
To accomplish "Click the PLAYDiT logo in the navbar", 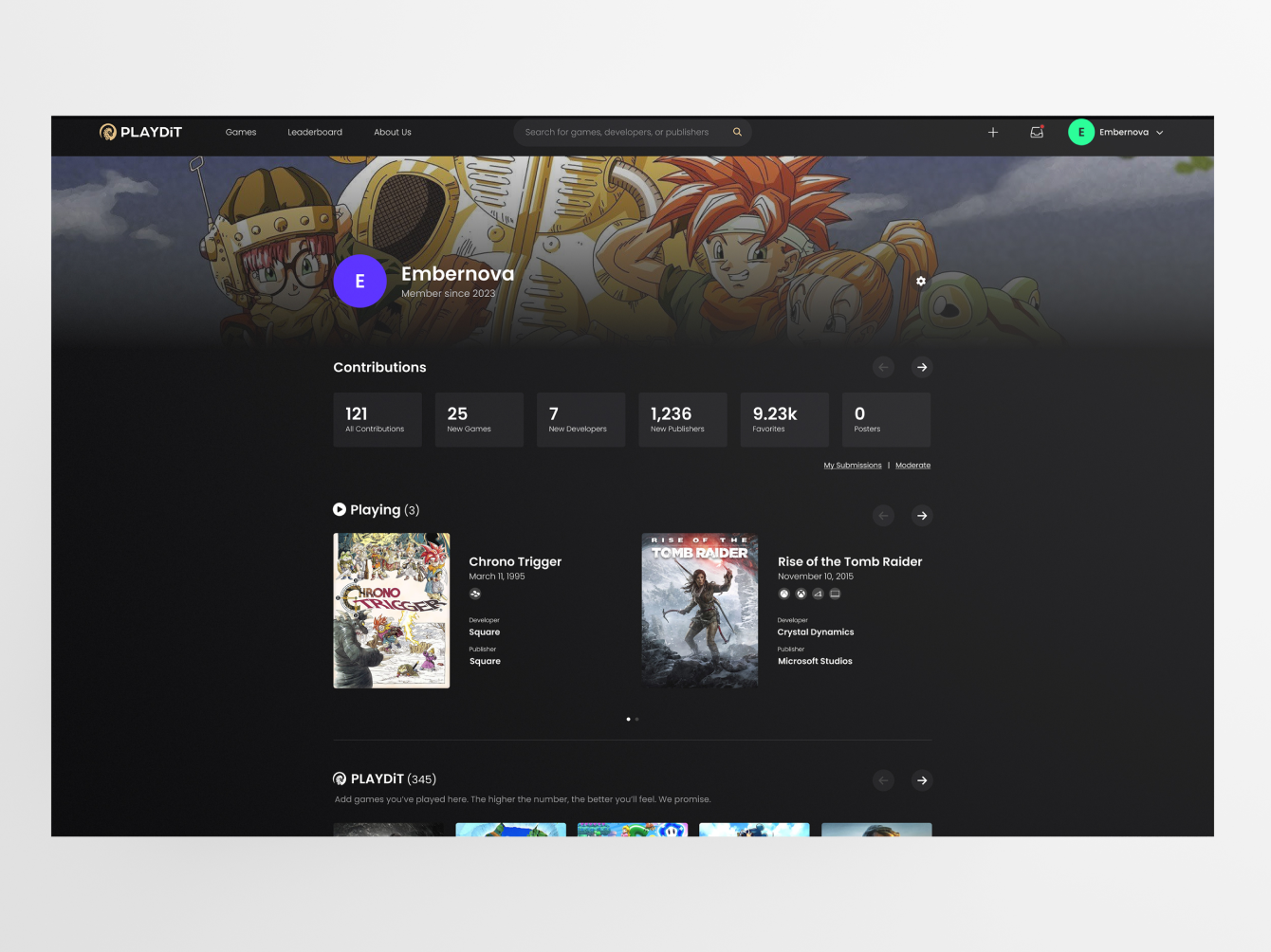I will pyautogui.click(x=140, y=132).
